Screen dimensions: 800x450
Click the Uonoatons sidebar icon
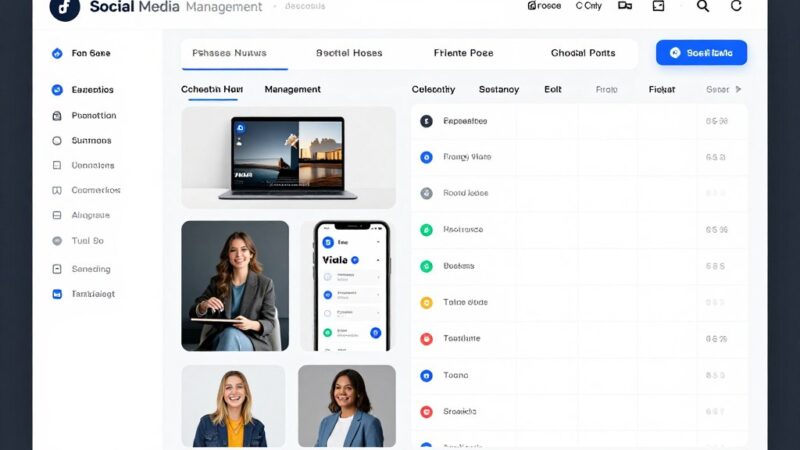[57, 165]
